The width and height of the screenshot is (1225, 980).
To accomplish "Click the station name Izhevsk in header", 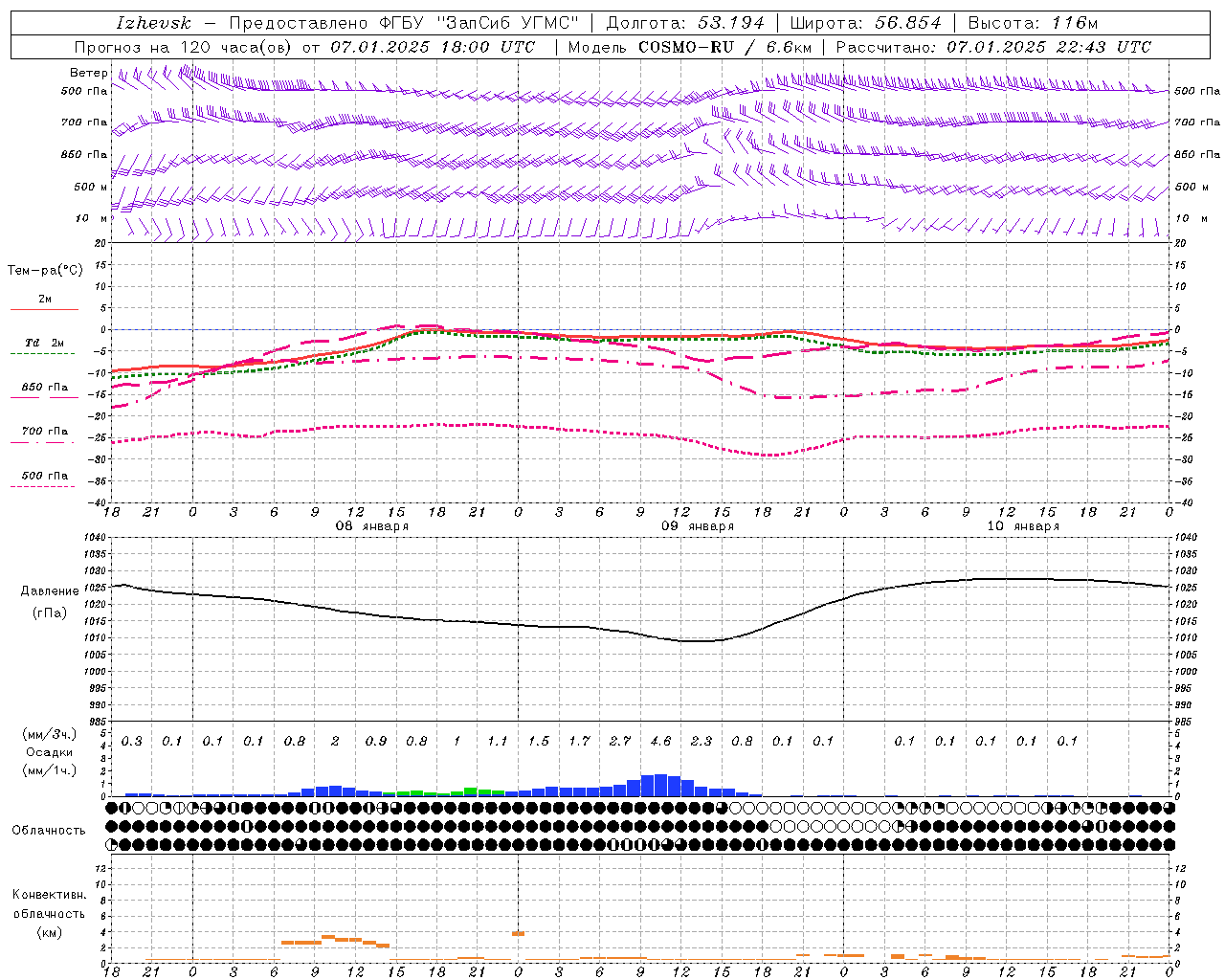I will click(x=153, y=23).
